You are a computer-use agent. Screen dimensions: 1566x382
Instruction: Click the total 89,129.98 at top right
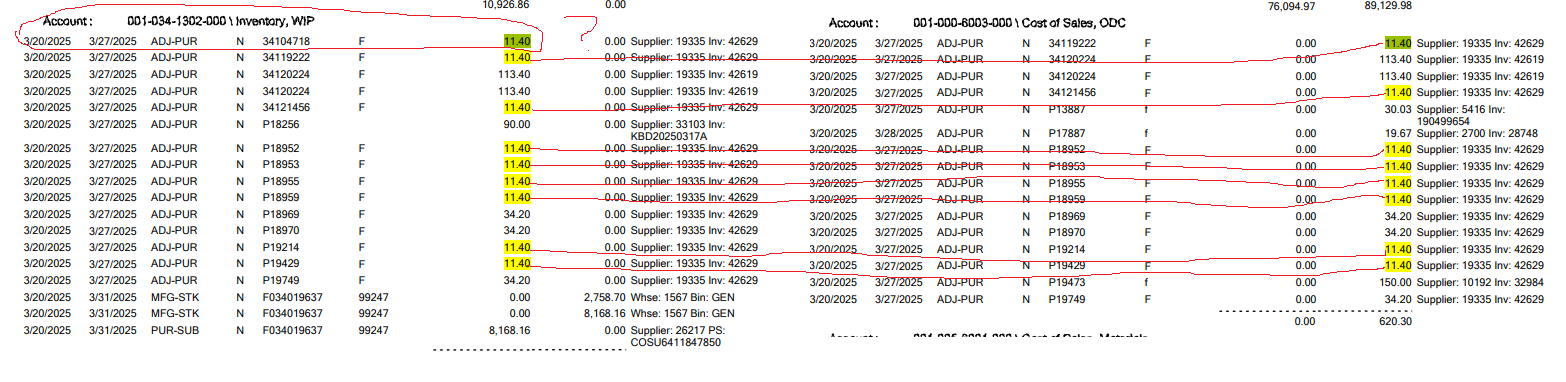[x=1387, y=6]
